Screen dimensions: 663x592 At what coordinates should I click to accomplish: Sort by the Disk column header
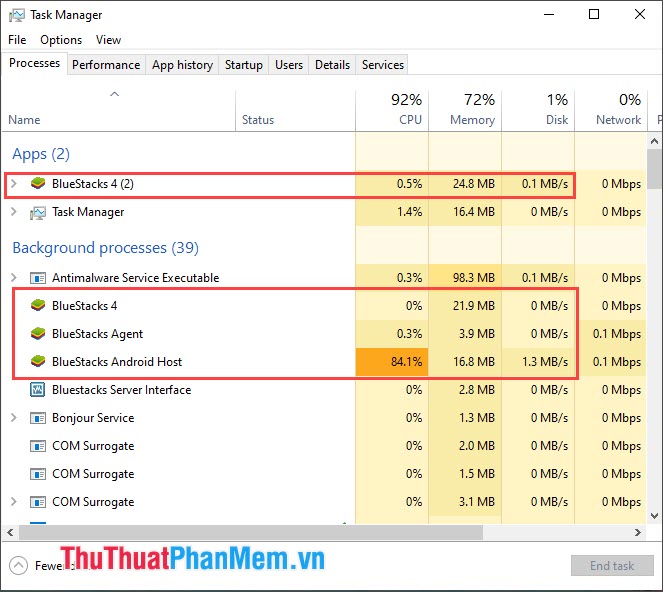pyautogui.click(x=538, y=110)
